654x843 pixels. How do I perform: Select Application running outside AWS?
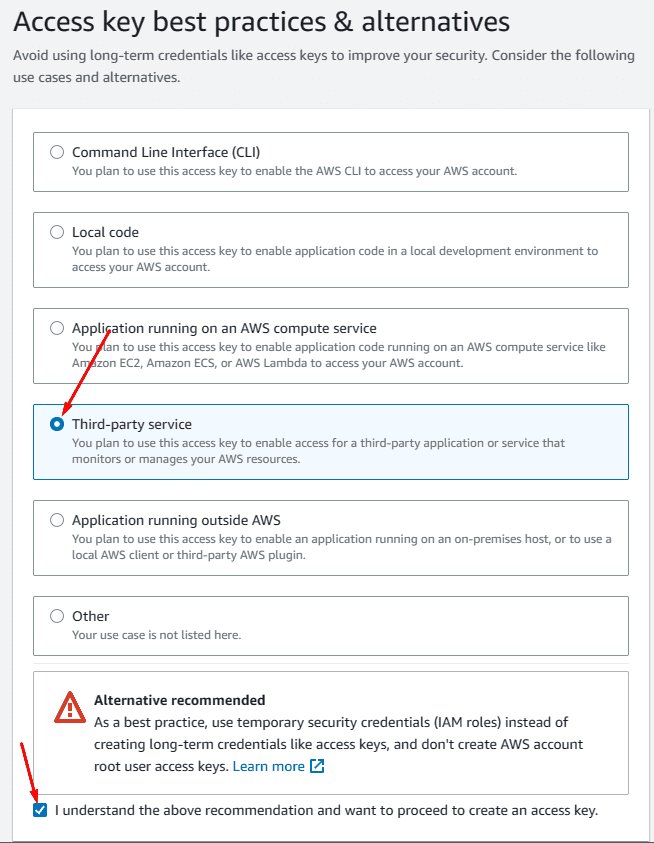click(x=57, y=519)
